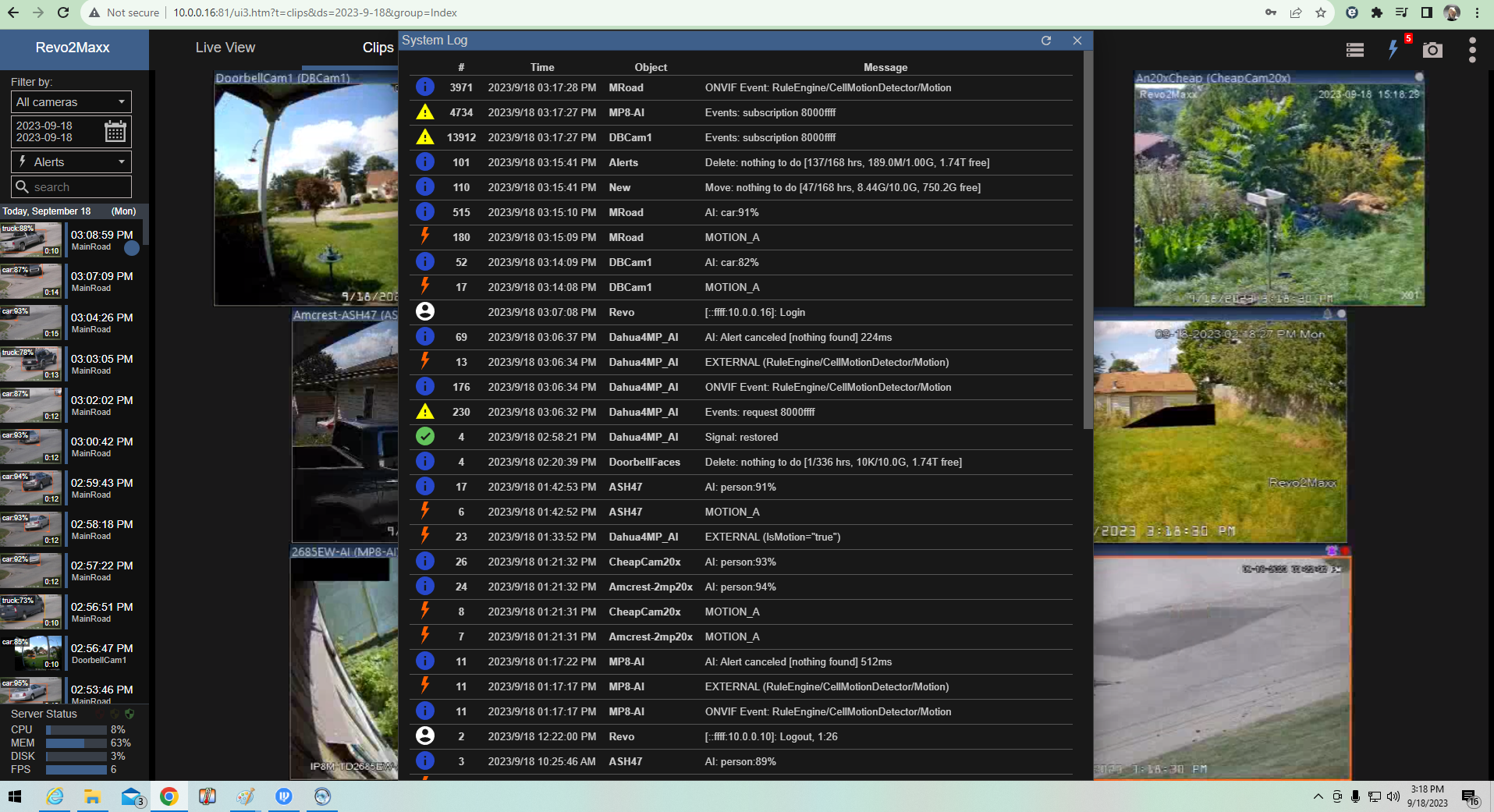The image size is (1494, 812).
Task: Click the Object column header
Action: click(x=651, y=68)
